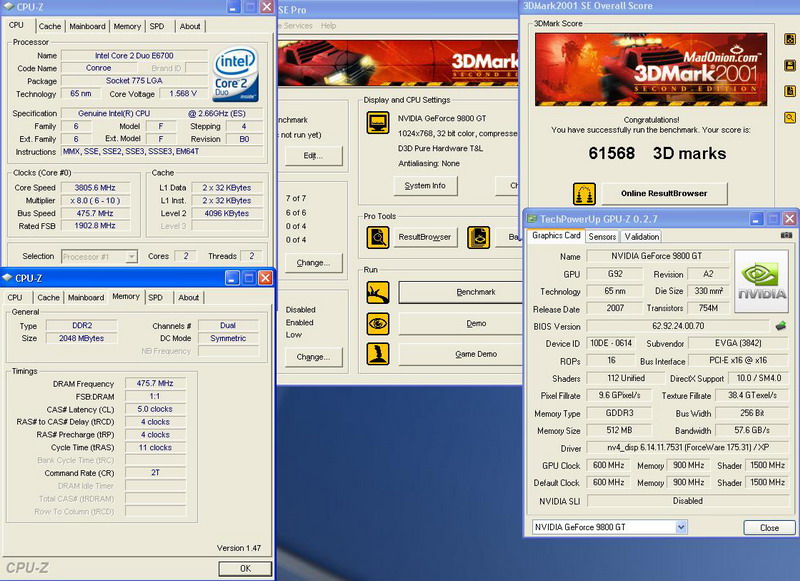Click the Game Demo joystick icon
The height and width of the screenshot is (581, 800).
pos(378,354)
